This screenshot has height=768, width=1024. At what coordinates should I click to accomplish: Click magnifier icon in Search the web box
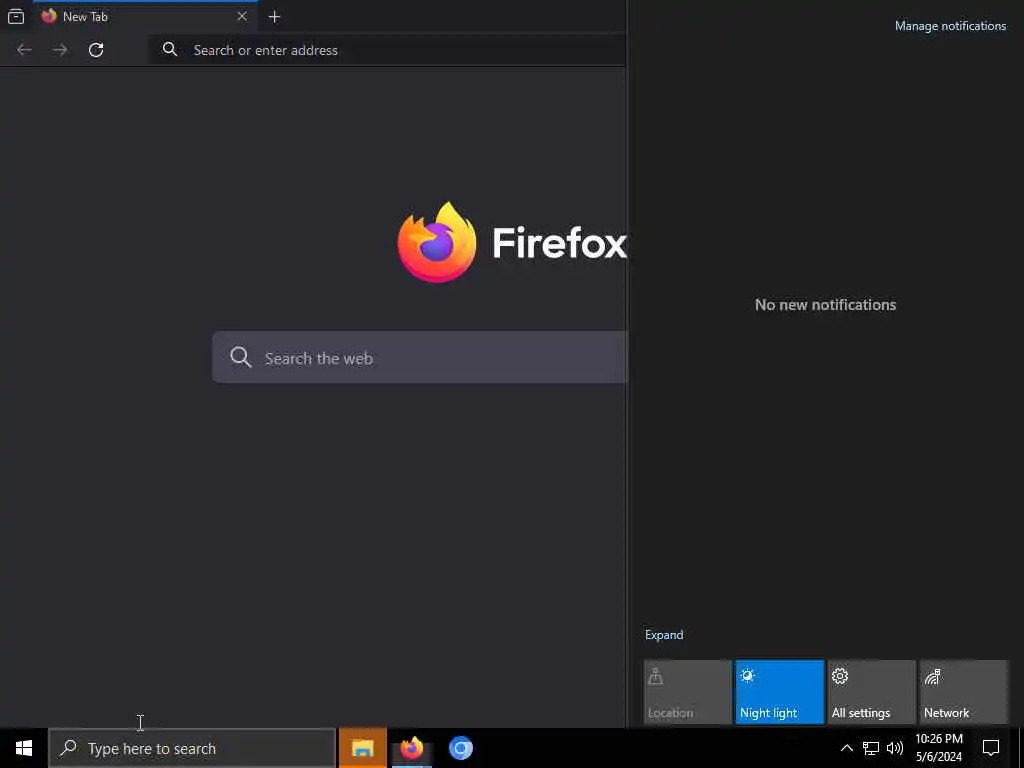pos(241,357)
